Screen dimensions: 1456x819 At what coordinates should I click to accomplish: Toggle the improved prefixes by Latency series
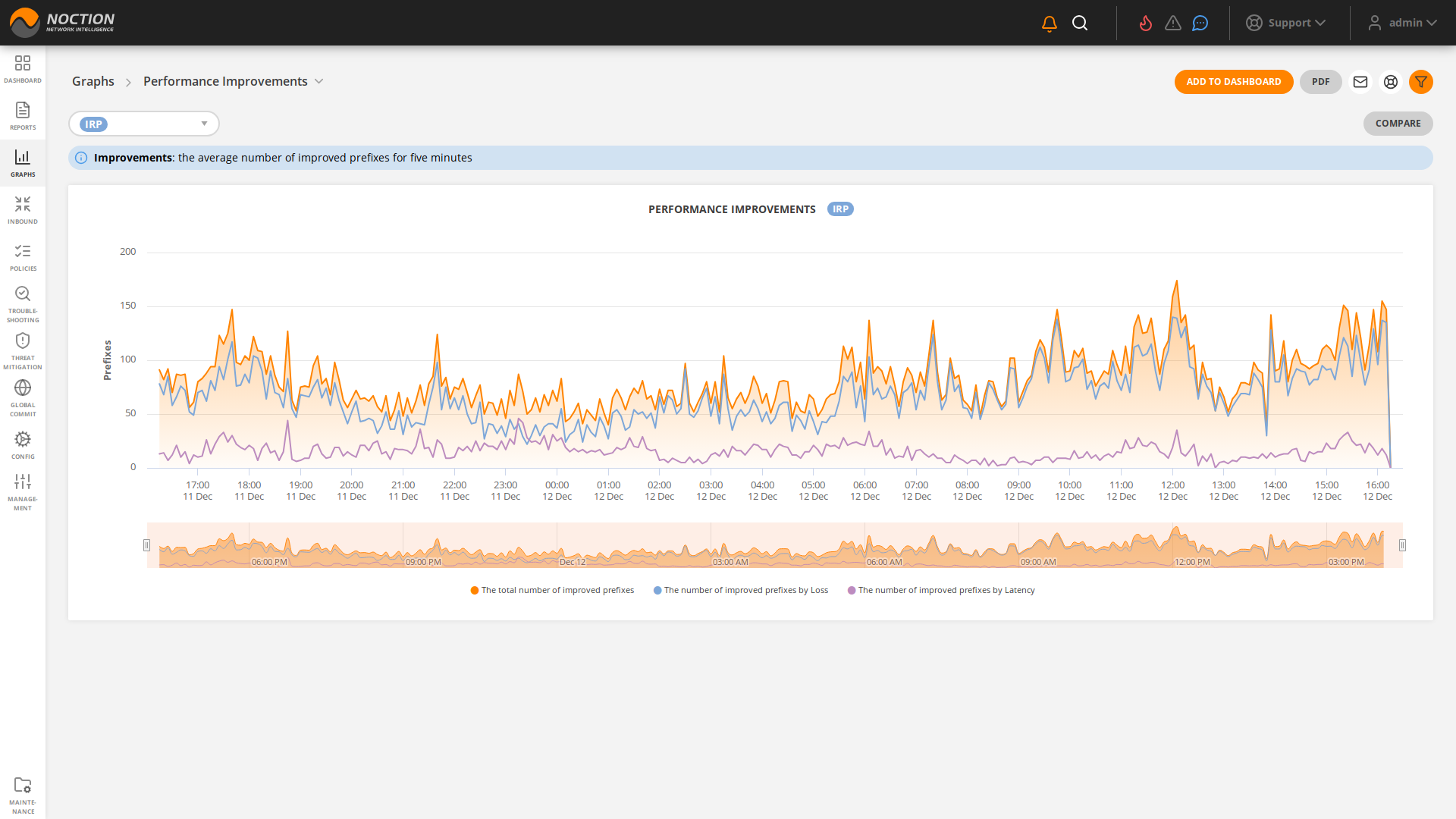941,589
